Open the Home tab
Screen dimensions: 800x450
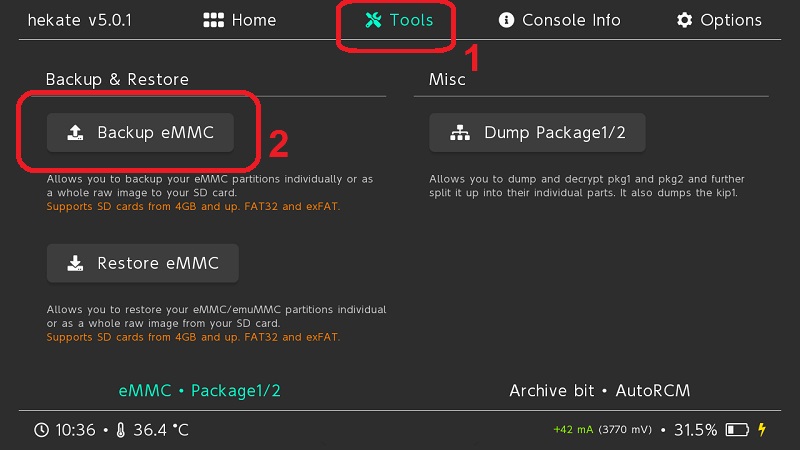pyautogui.click(x=240, y=20)
